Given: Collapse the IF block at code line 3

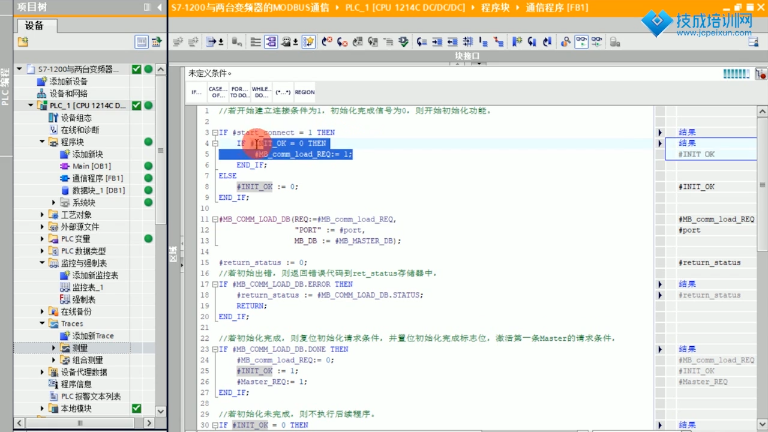Looking at the screenshot, I should tap(215, 132).
